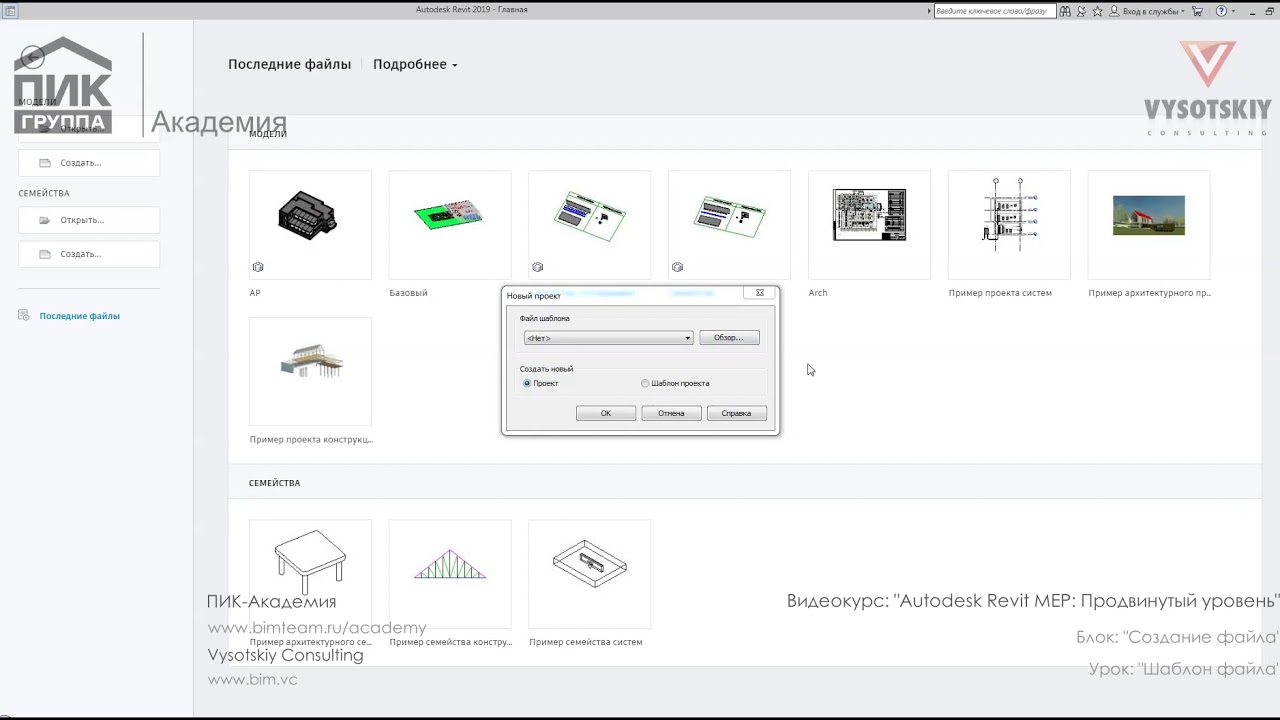Click the back arrow circle icon

click(32, 57)
